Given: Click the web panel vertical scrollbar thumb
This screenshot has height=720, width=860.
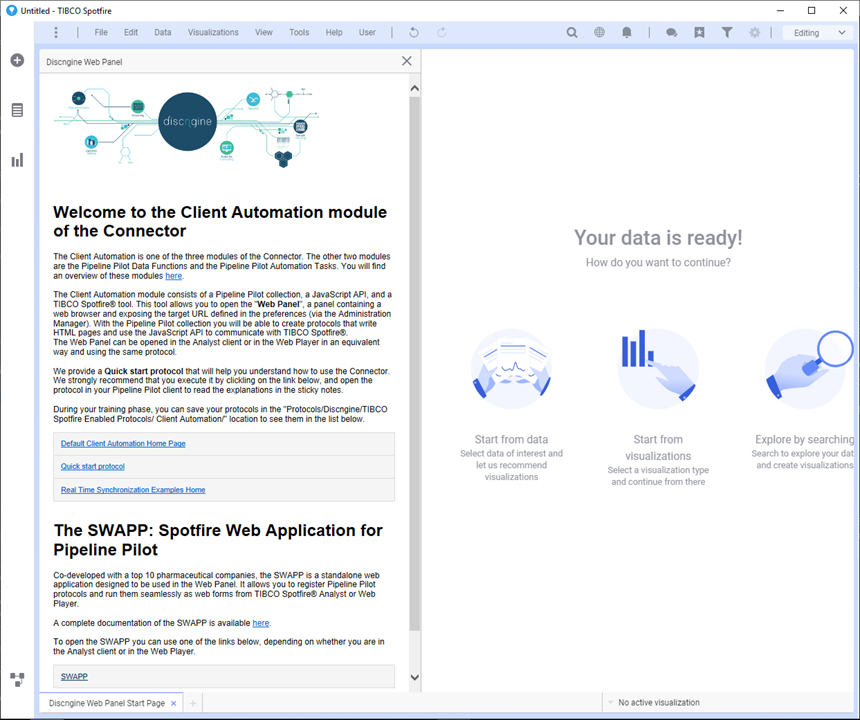Looking at the screenshot, I should (x=415, y=363).
